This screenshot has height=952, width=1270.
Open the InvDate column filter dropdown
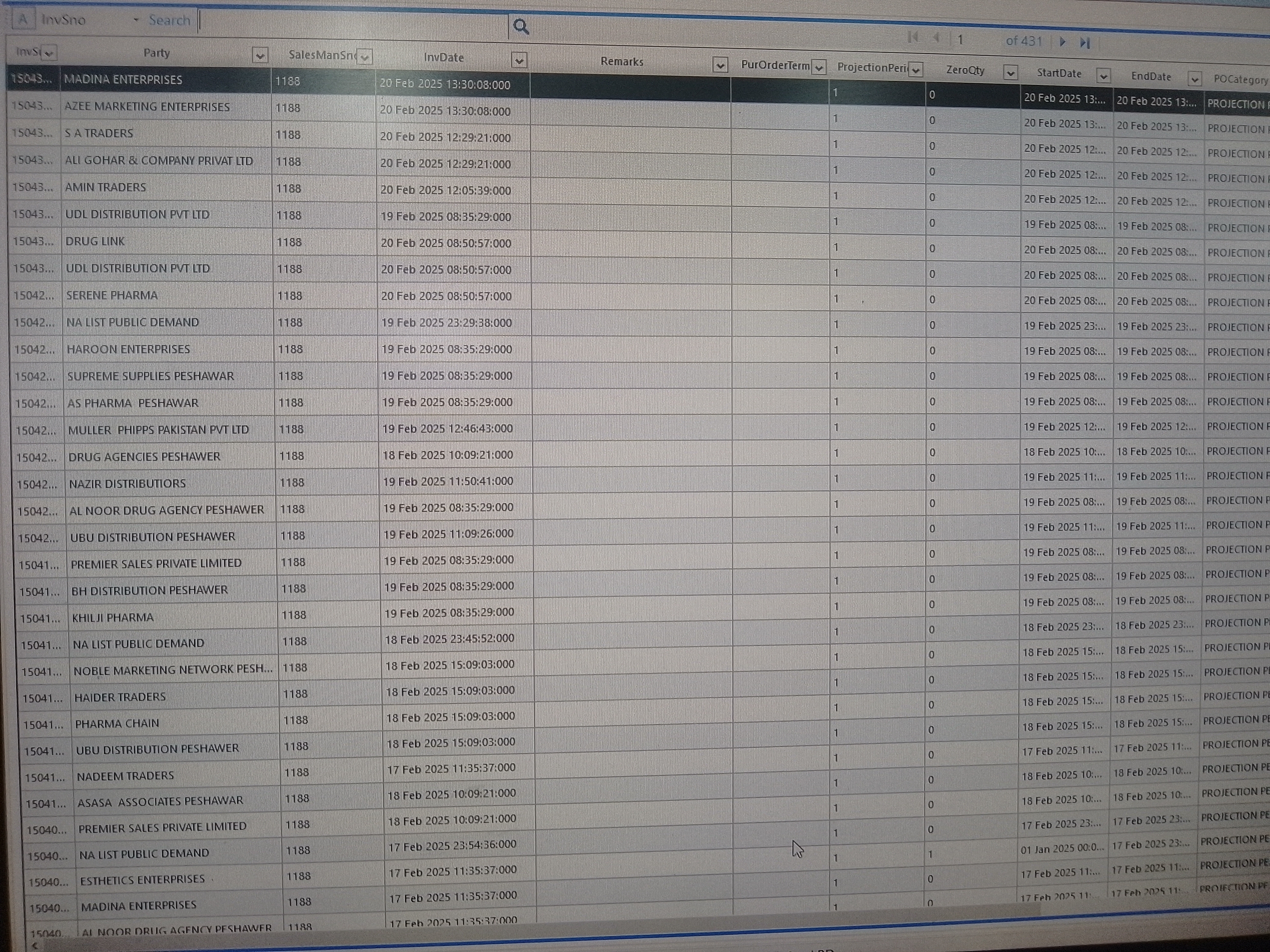[x=519, y=60]
